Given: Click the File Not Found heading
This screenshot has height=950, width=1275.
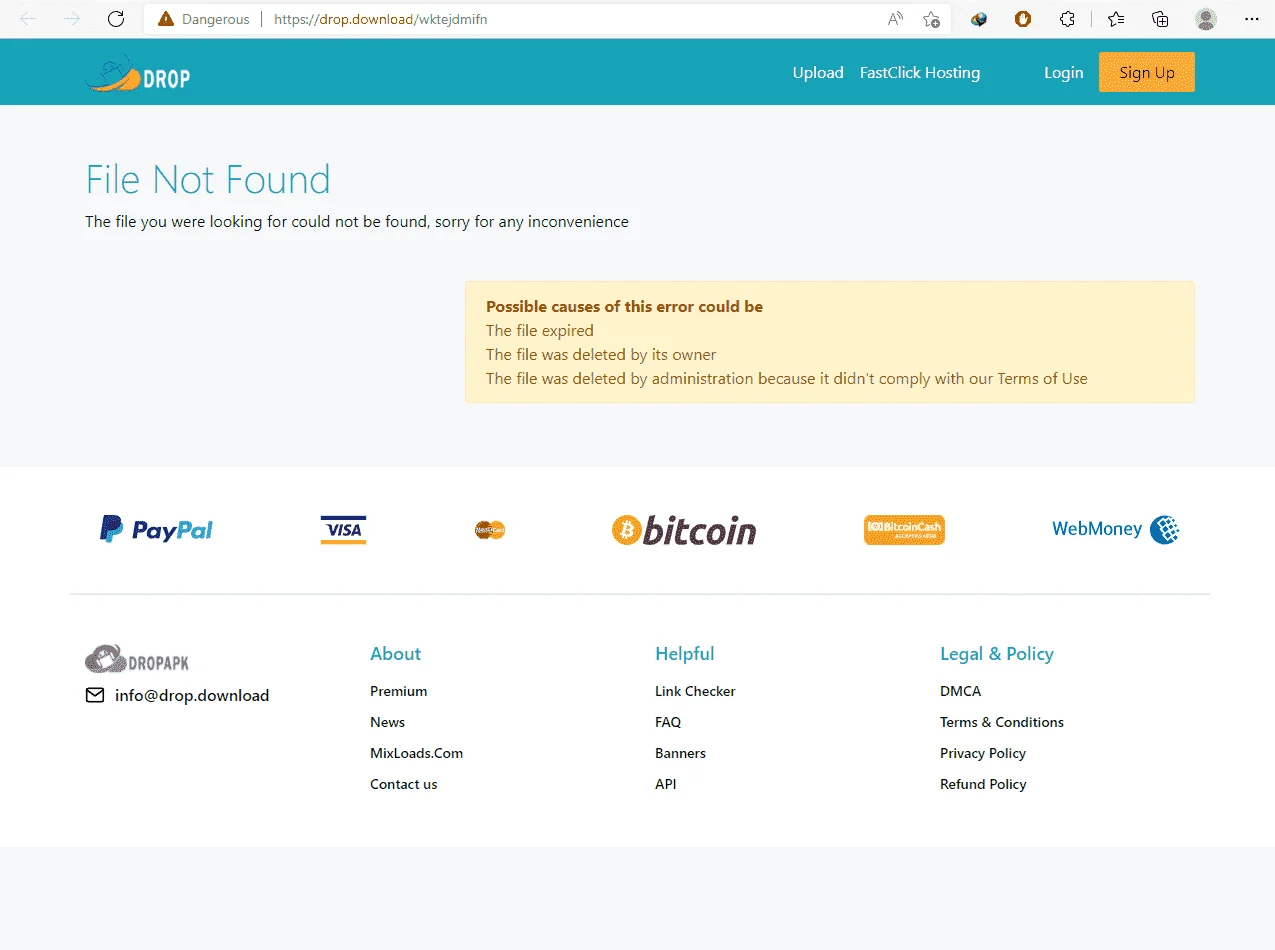Looking at the screenshot, I should click(208, 180).
